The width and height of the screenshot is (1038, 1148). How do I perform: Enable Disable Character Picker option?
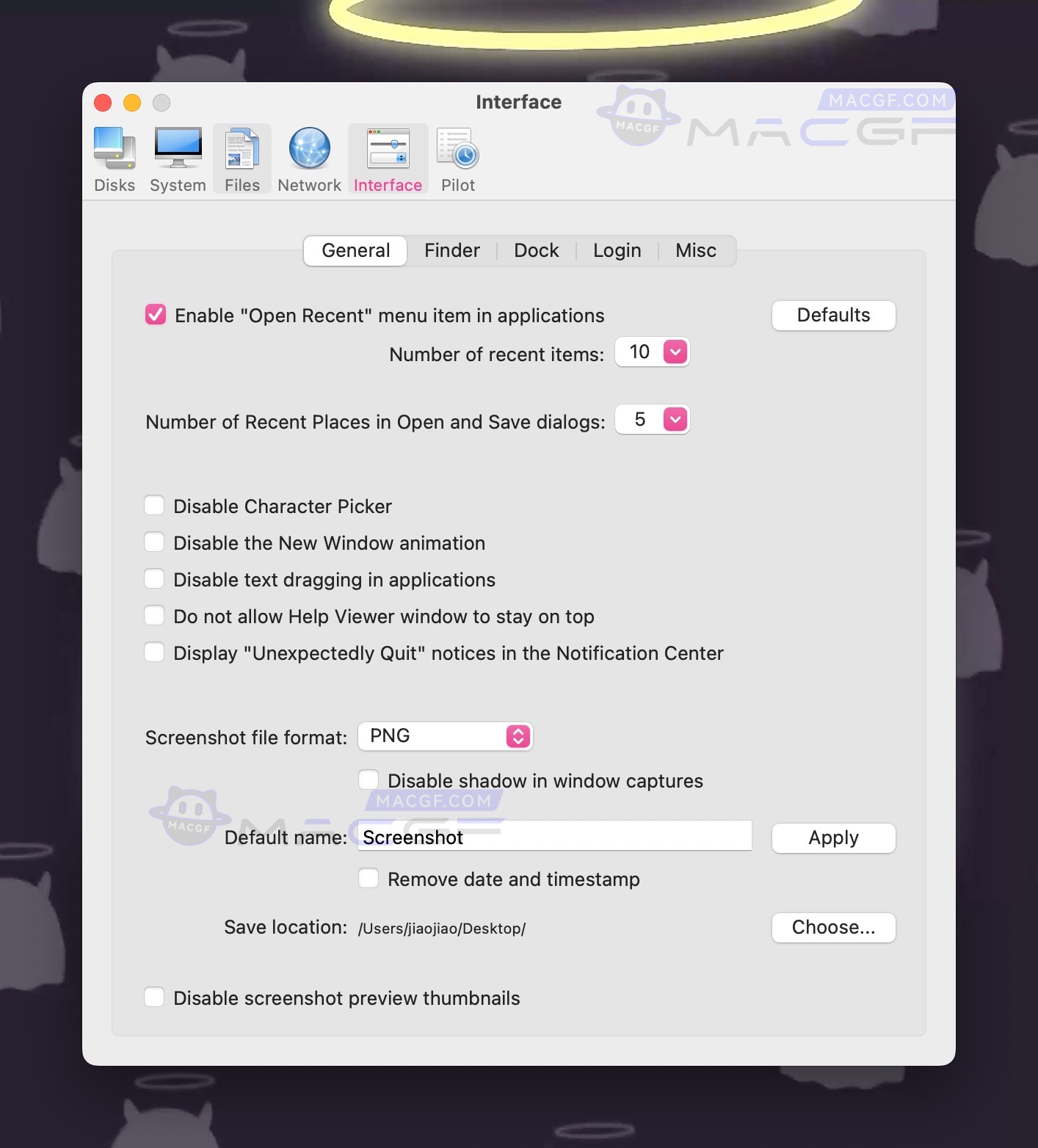pos(154,505)
